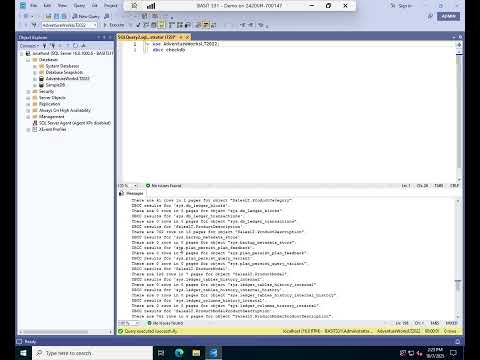480x360 pixels.
Task: Open the Query menu
Action: [79, 6]
